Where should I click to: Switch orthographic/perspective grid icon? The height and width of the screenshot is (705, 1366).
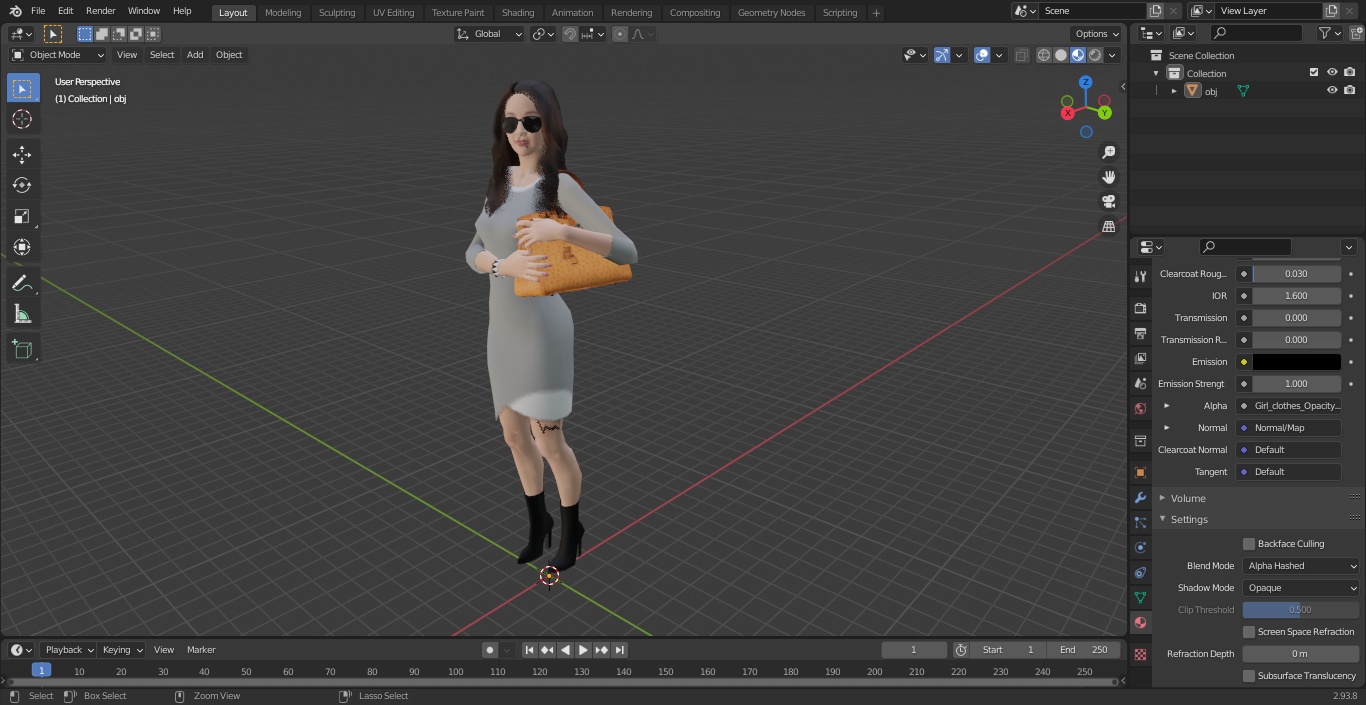click(x=1109, y=227)
